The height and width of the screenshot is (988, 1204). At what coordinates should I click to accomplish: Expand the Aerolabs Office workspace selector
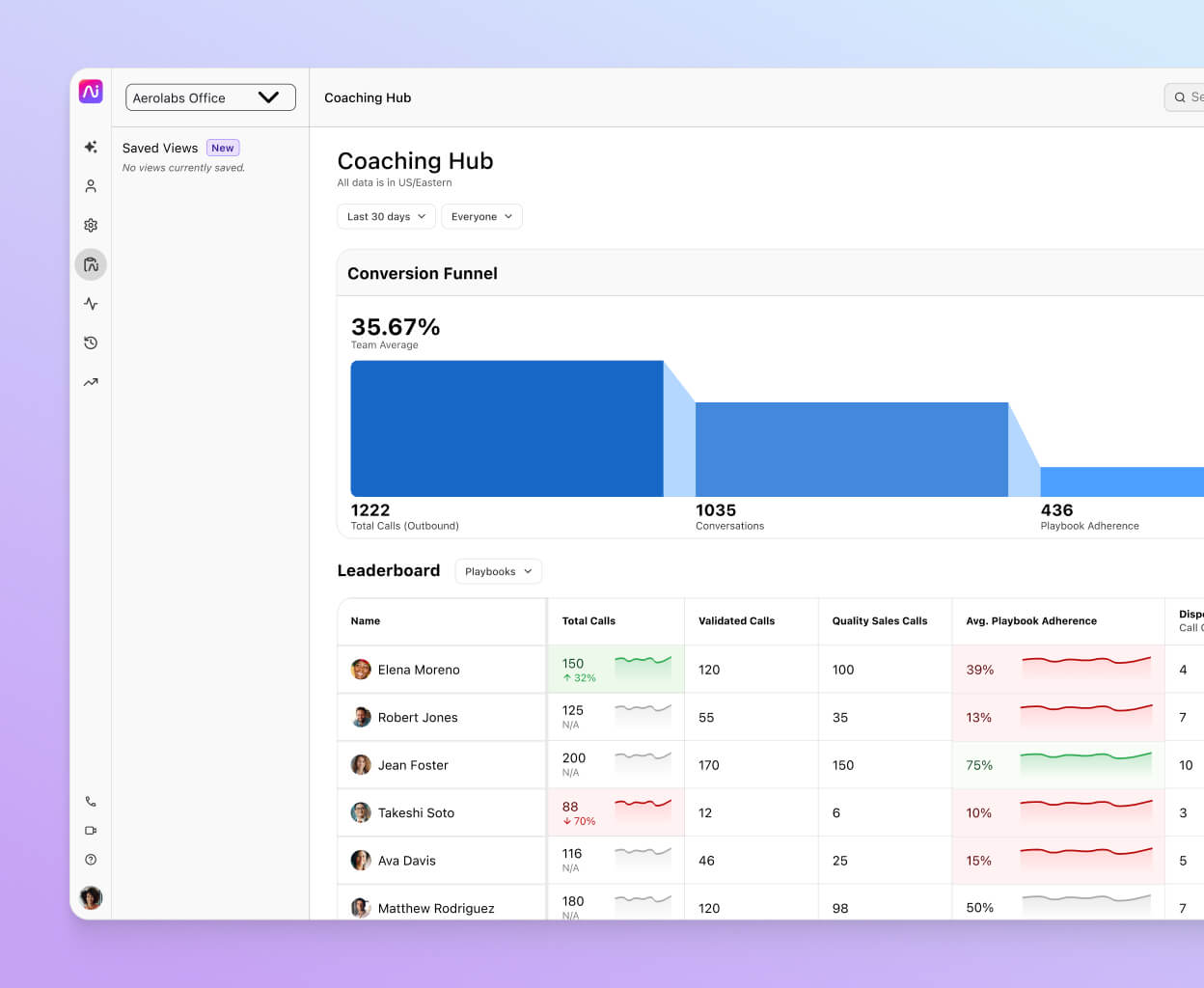(210, 97)
